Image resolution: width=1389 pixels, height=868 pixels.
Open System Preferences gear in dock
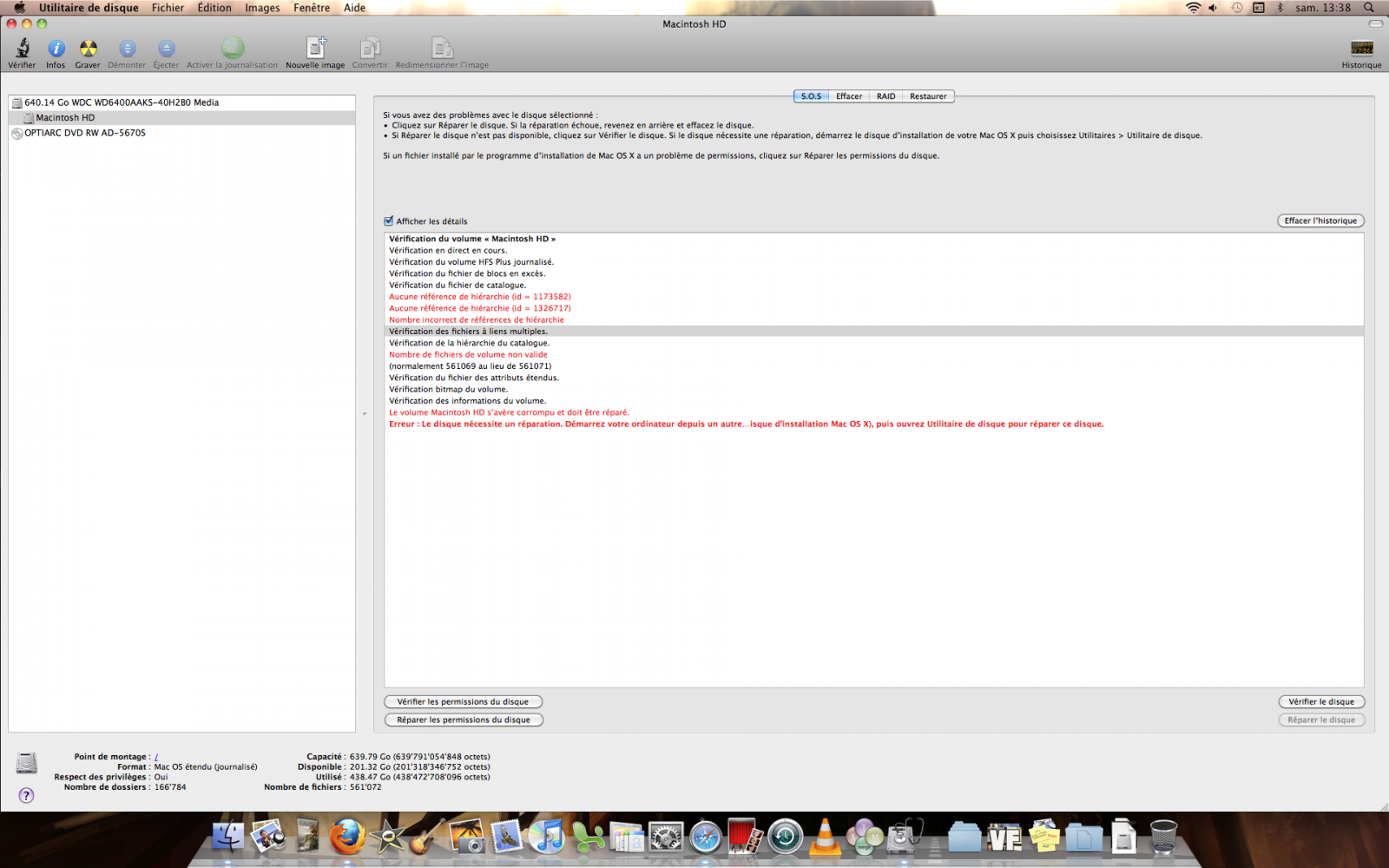click(x=666, y=838)
